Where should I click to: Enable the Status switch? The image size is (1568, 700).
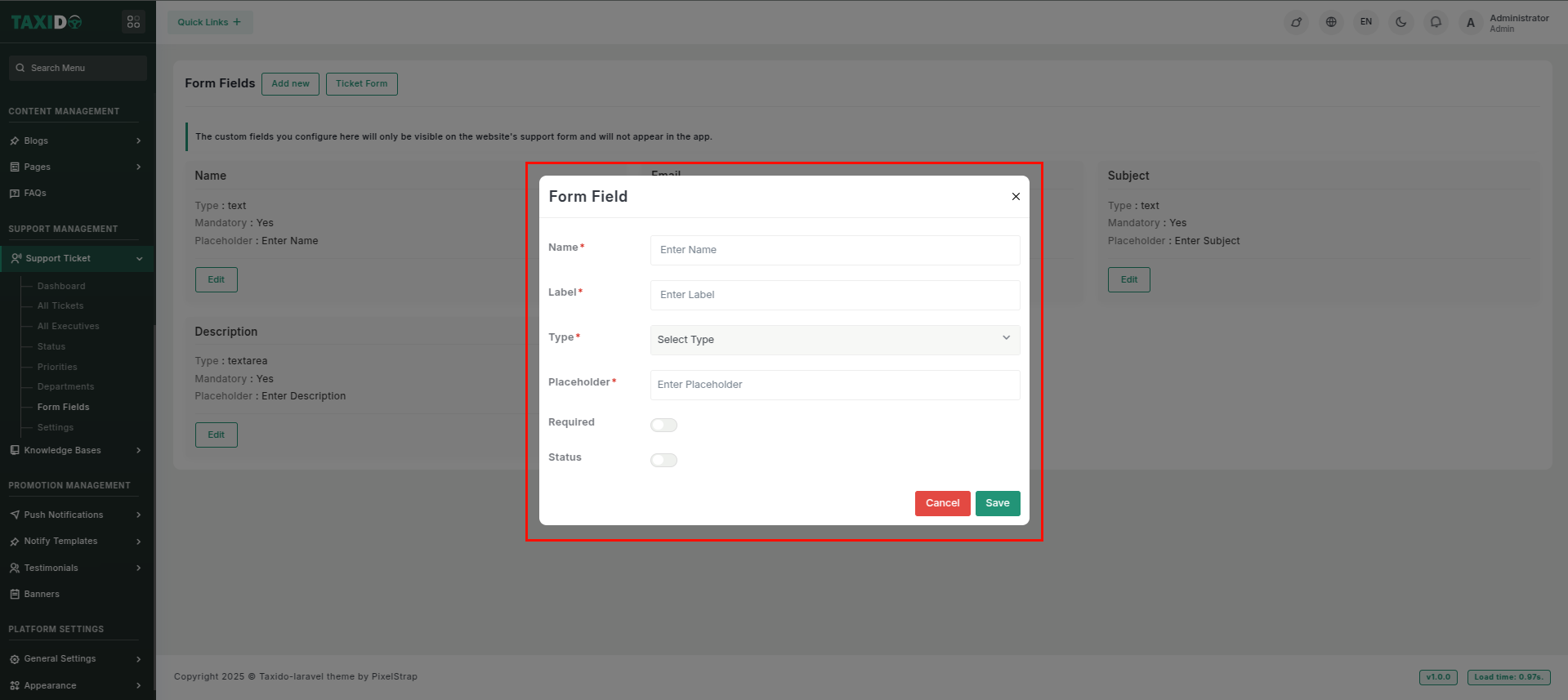pos(663,460)
